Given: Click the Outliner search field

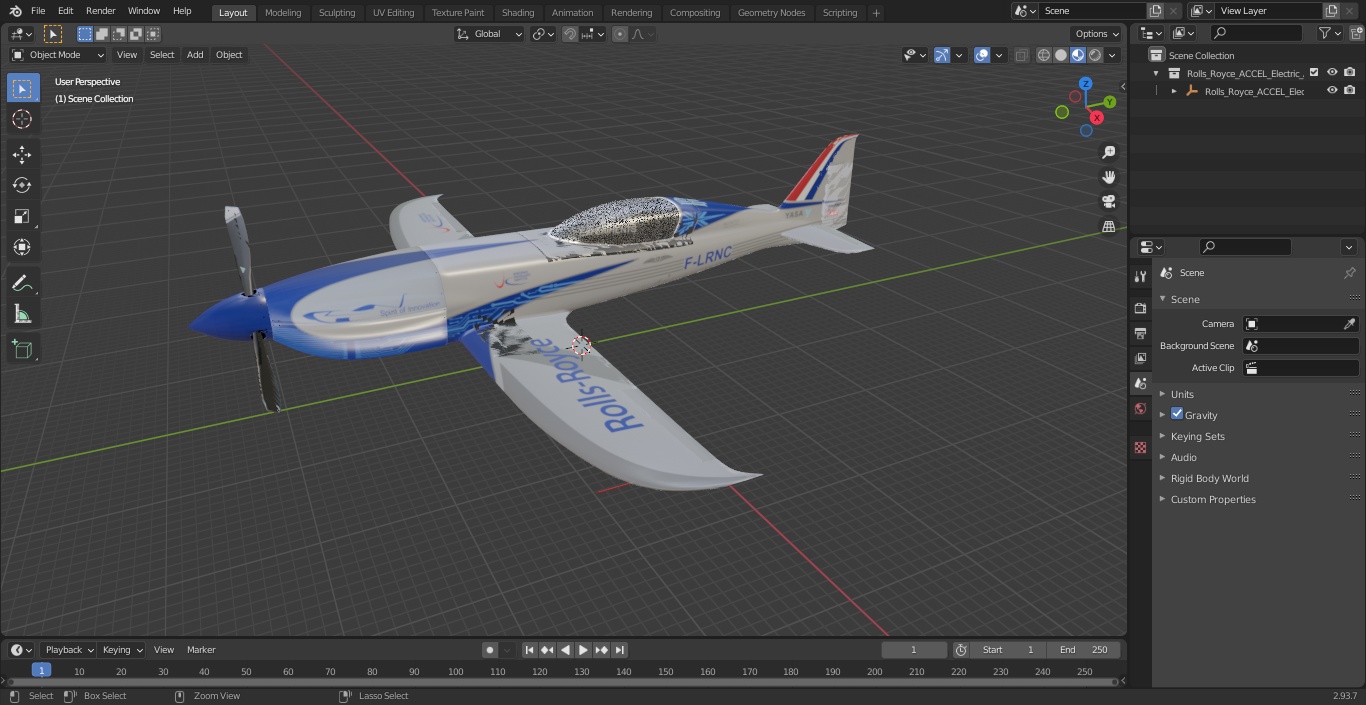Looking at the screenshot, I should coord(1256,33).
